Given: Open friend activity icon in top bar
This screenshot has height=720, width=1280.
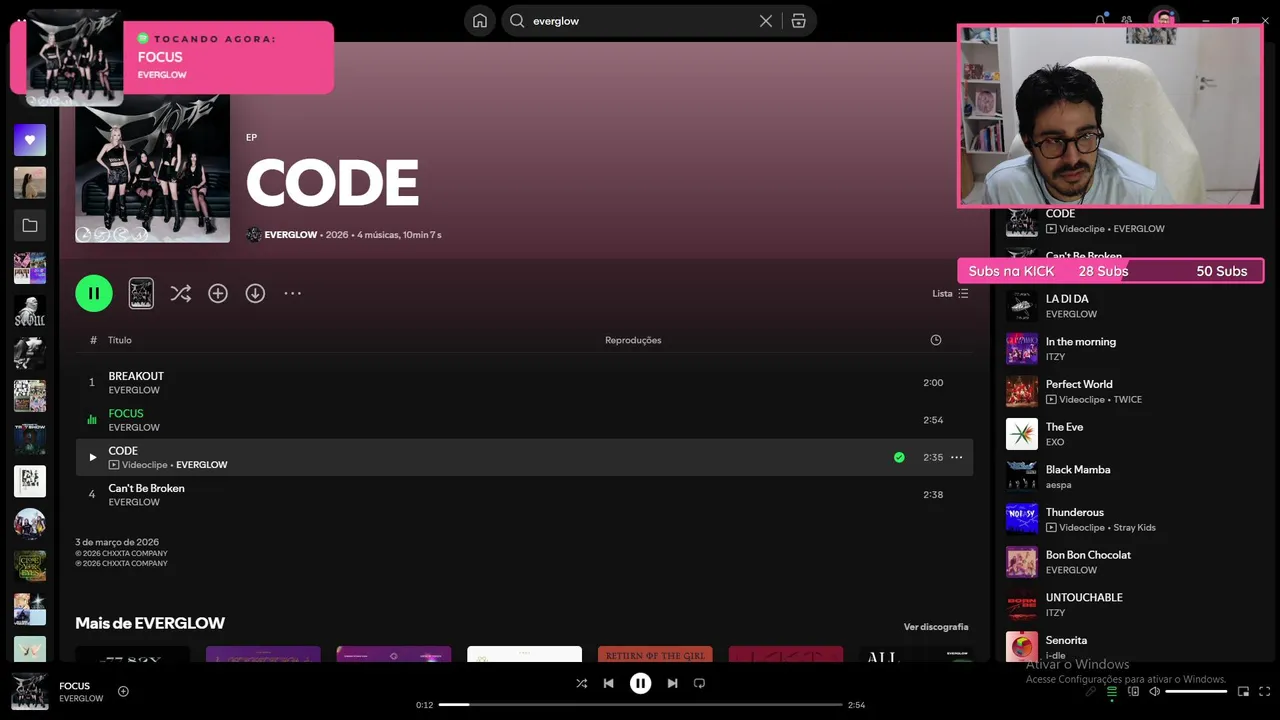Looking at the screenshot, I should [x=1127, y=18].
